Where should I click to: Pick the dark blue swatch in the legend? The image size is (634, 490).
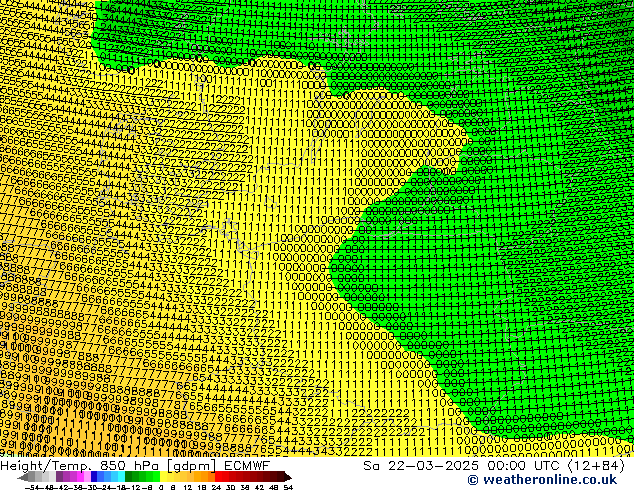tap(94, 476)
